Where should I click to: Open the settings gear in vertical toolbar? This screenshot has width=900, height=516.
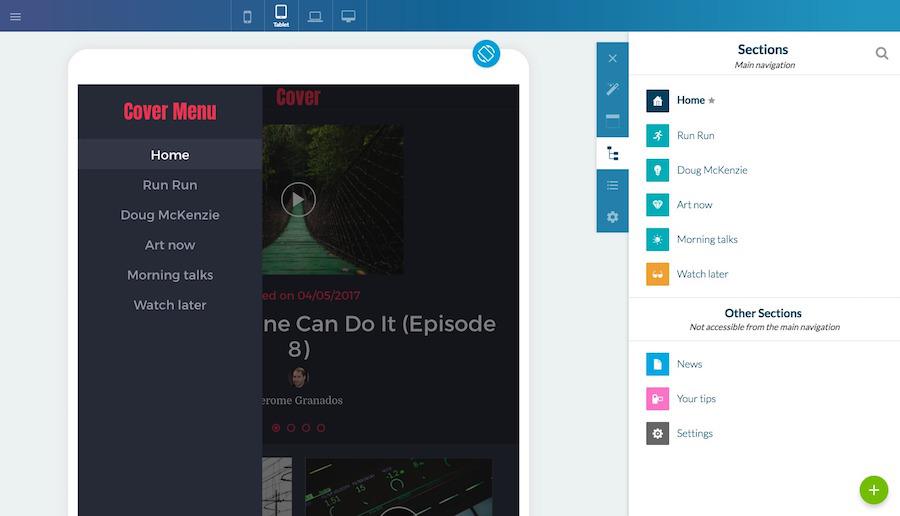tap(613, 217)
